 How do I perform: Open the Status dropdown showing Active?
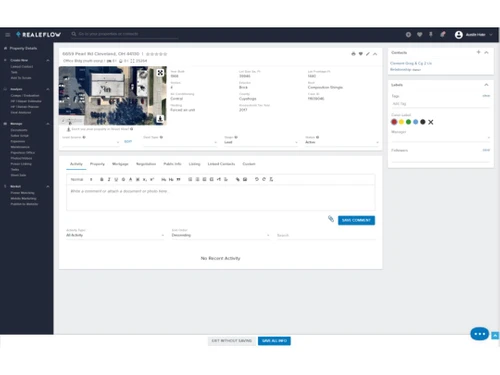point(342,142)
